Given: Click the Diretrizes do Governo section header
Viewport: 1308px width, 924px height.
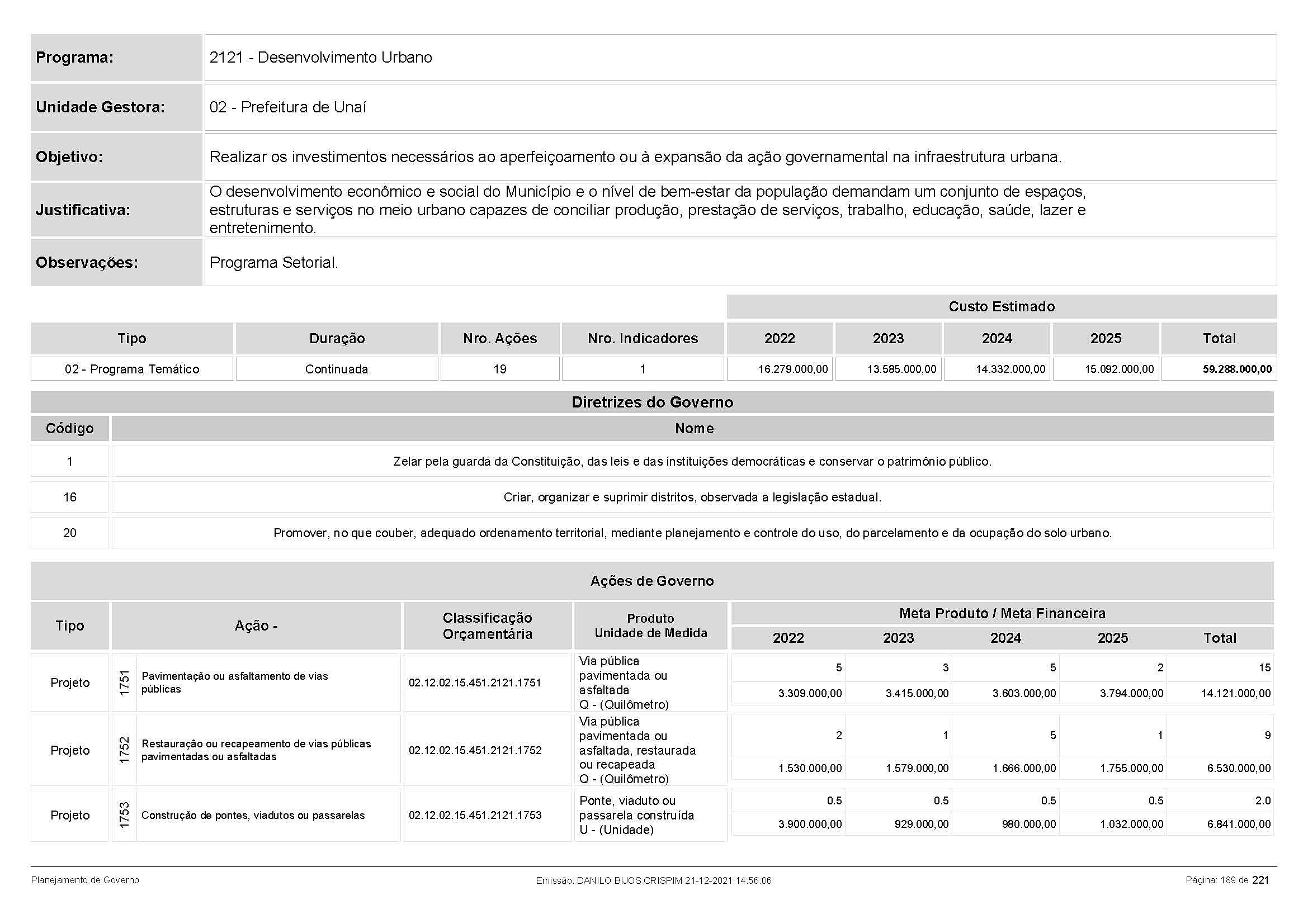Looking at the screenshot, I should 651,402.
